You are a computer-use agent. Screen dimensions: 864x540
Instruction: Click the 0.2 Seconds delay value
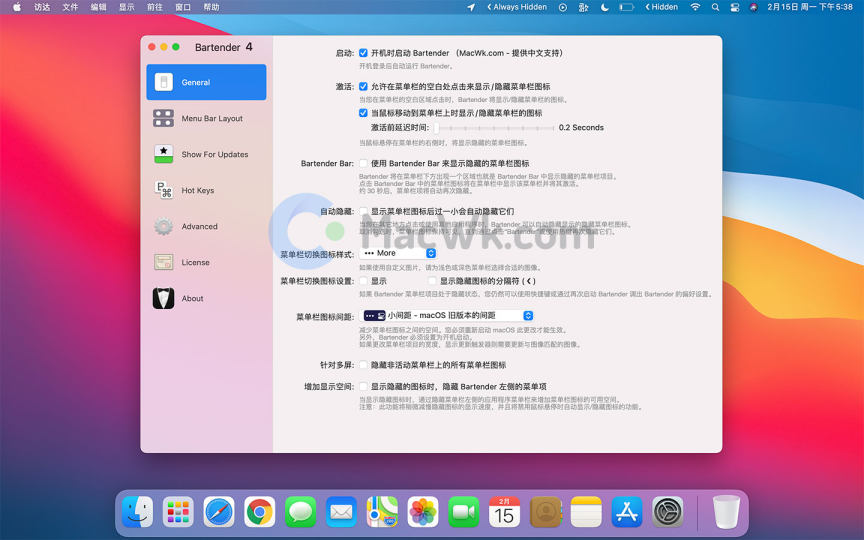[x=581, y=127]
